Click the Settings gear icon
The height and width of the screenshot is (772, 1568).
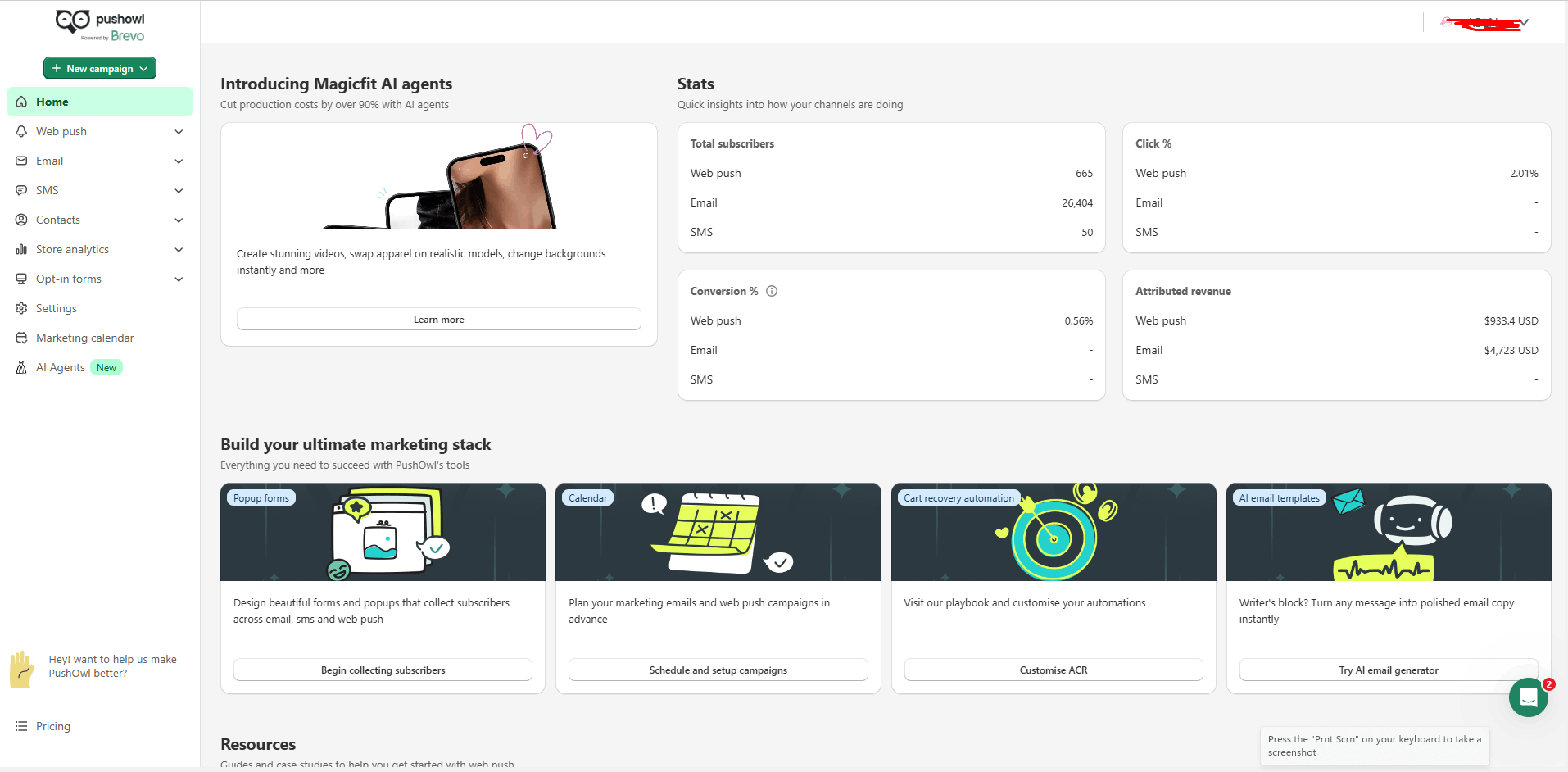pos(21,308)
